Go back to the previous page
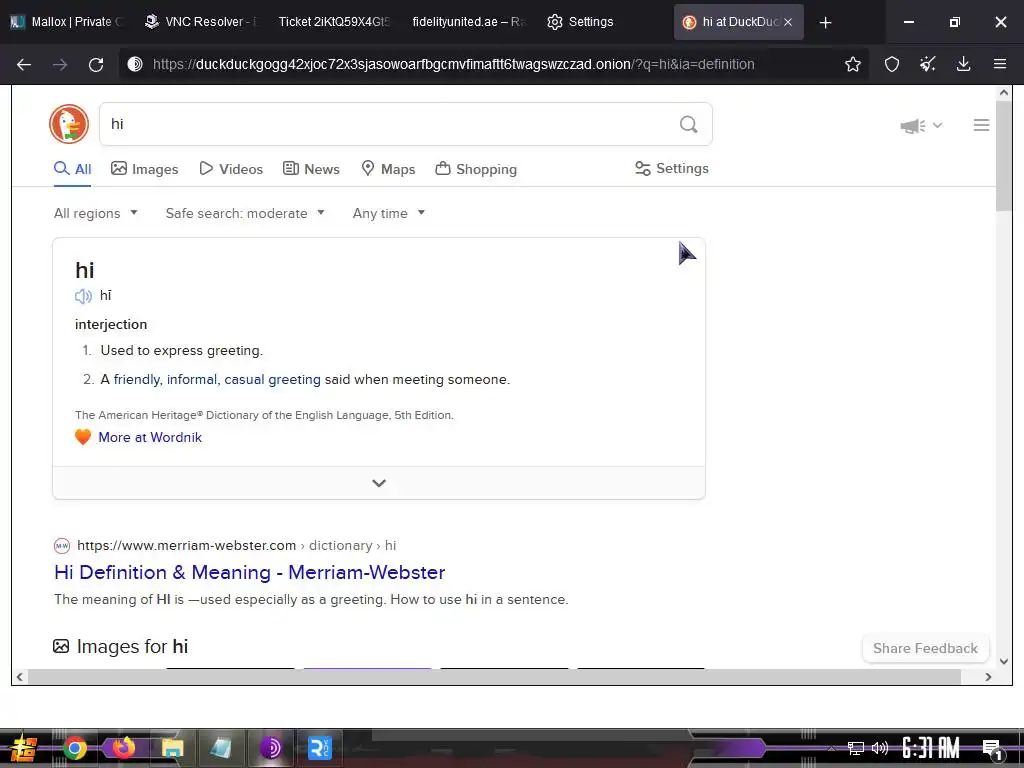Viewport: 1024px width, 768px height. point(24,64)
